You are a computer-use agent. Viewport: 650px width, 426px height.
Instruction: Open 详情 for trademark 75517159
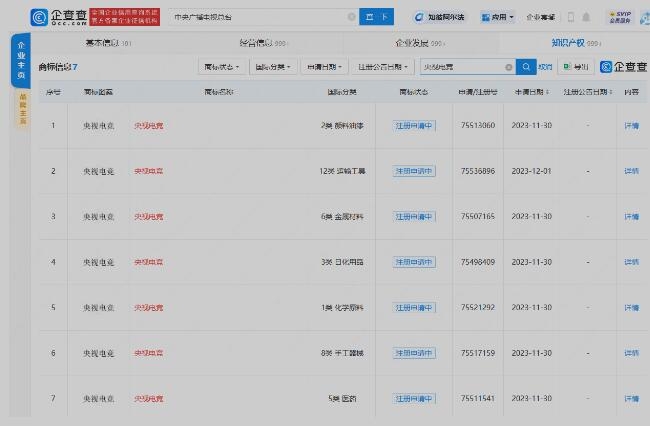[631, 353]
